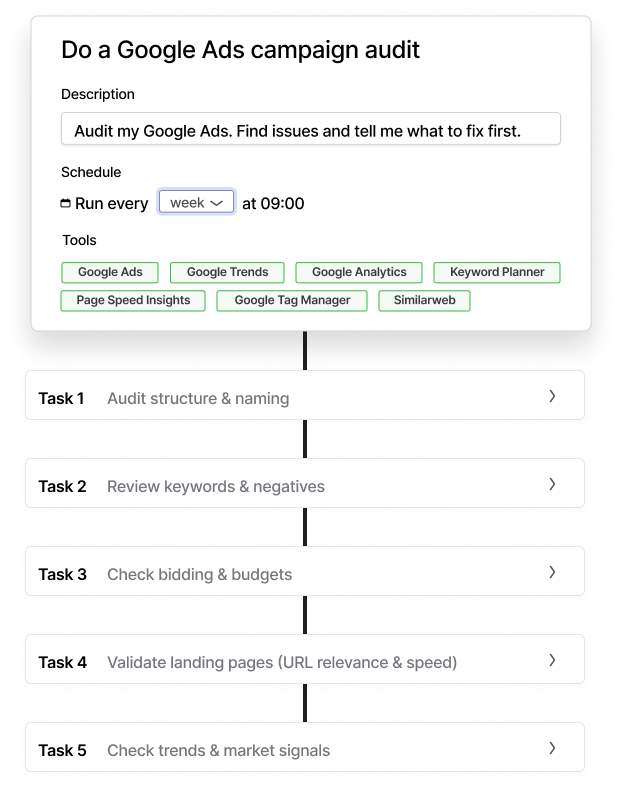This screenshot has width=622, height=785.
Task: Pick the Keyword Planner tool tag
Action: point(497,272)
